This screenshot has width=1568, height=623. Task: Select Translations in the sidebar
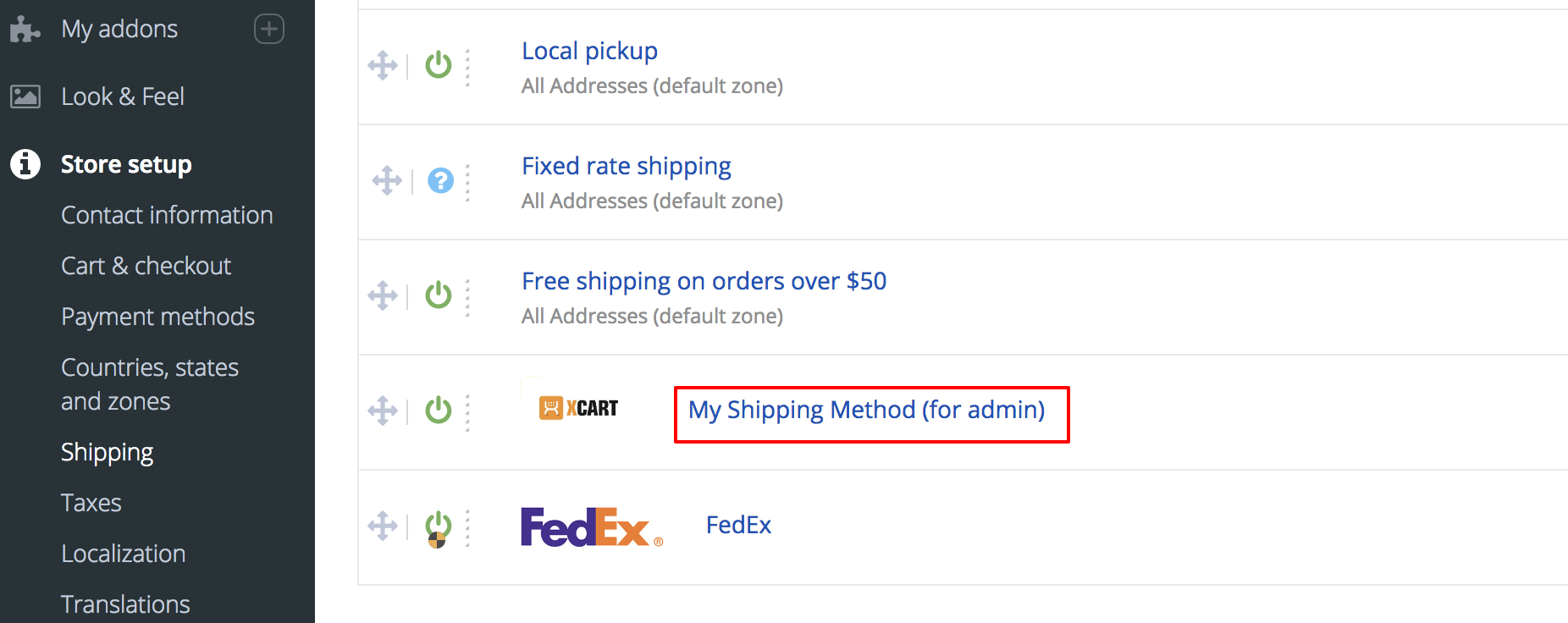pos(124,603)
